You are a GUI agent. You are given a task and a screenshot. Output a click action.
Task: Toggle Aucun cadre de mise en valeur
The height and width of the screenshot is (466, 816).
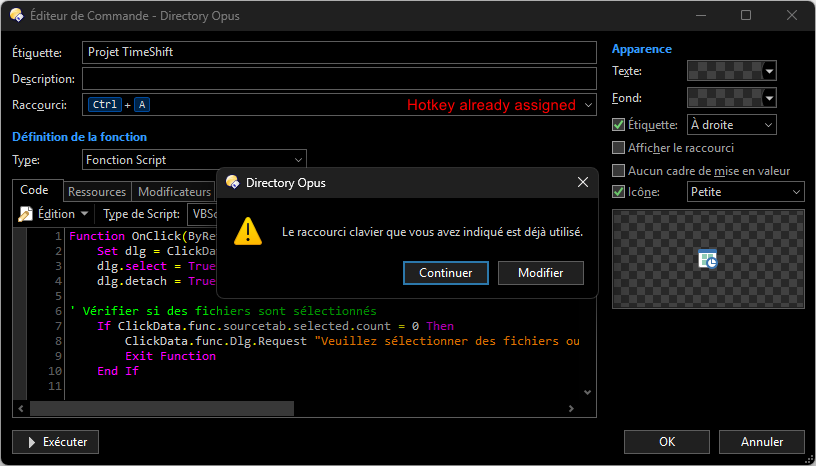tap(618, 171)
